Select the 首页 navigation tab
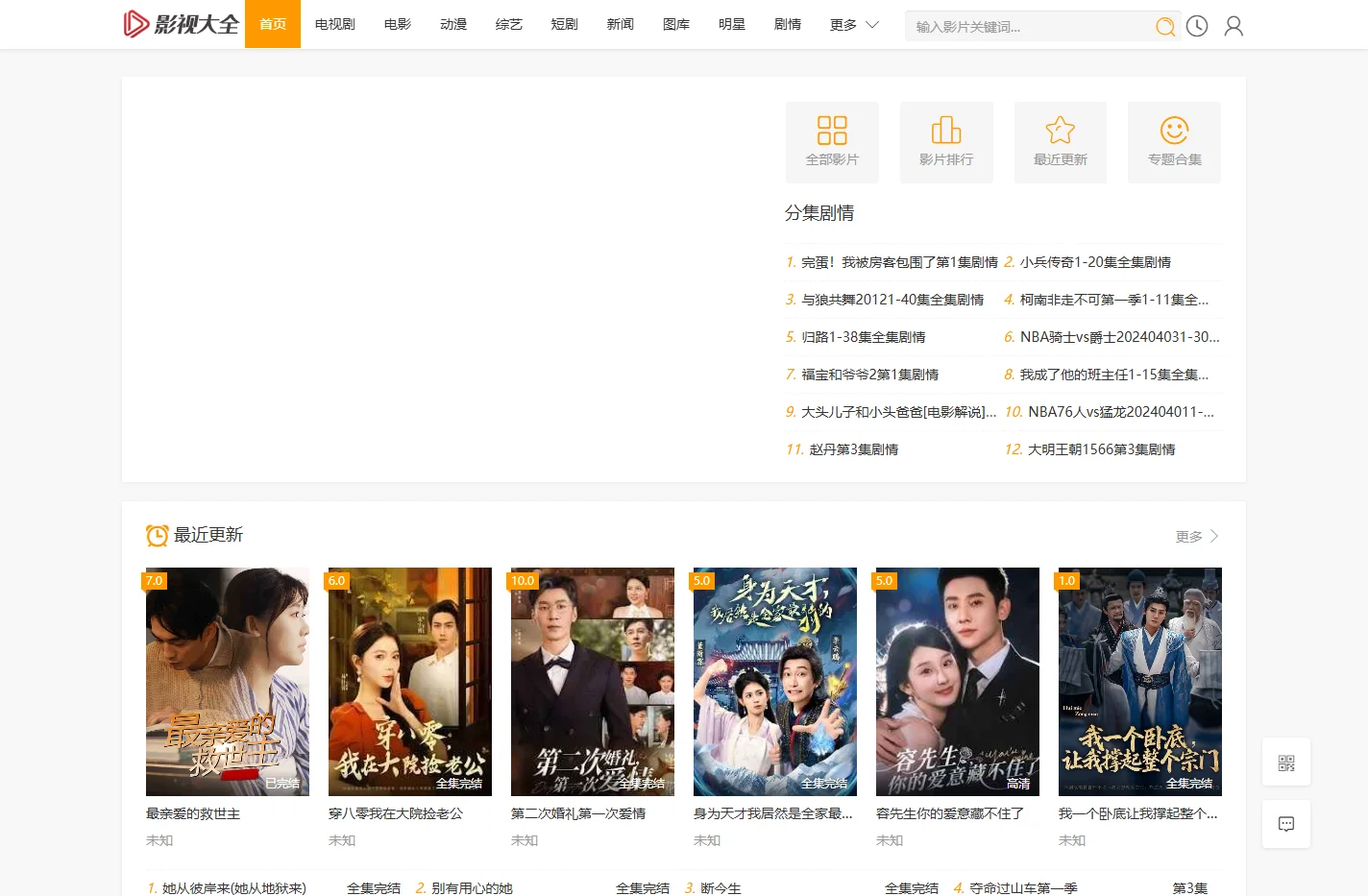The width and height of the screenshot is (1368, 896). [x=273, y=24]
